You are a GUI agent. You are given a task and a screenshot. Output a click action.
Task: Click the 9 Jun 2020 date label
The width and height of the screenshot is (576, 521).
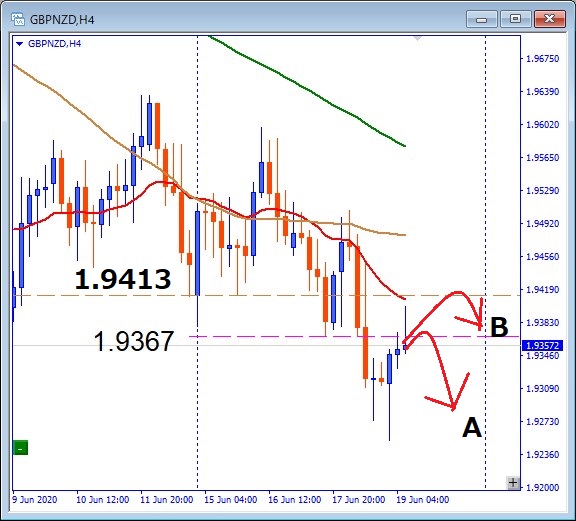(x=35, y=500)
